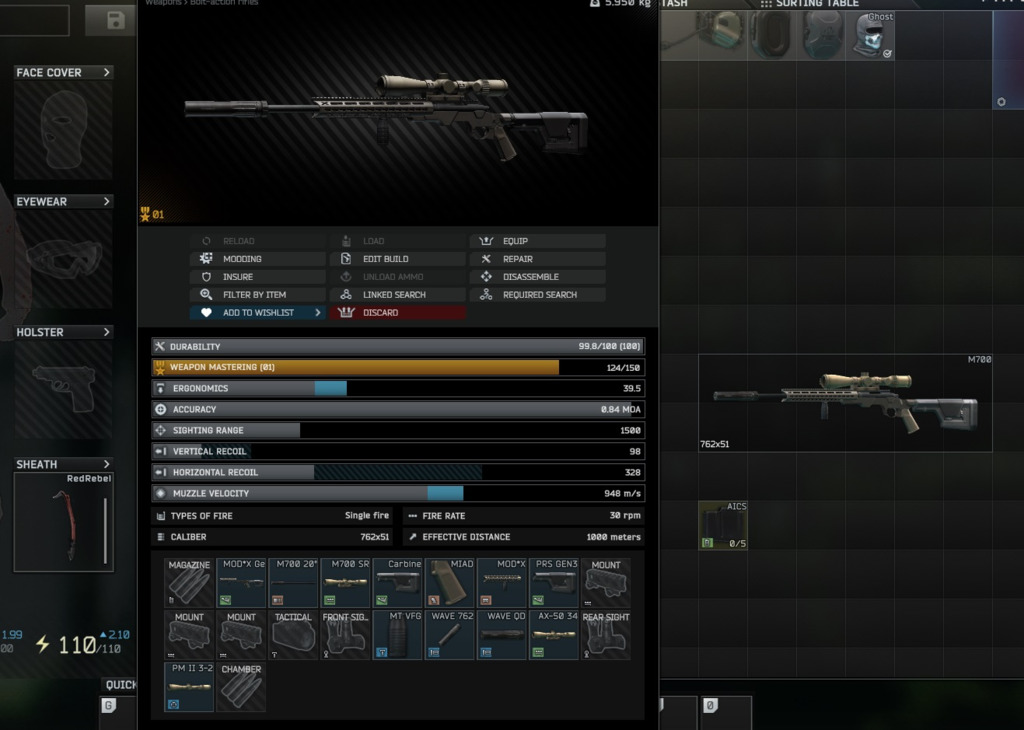Viewport: 1024px width, 730px height.
Task: Expand the FACE COVER slot arrow
Action: point(107,72)
